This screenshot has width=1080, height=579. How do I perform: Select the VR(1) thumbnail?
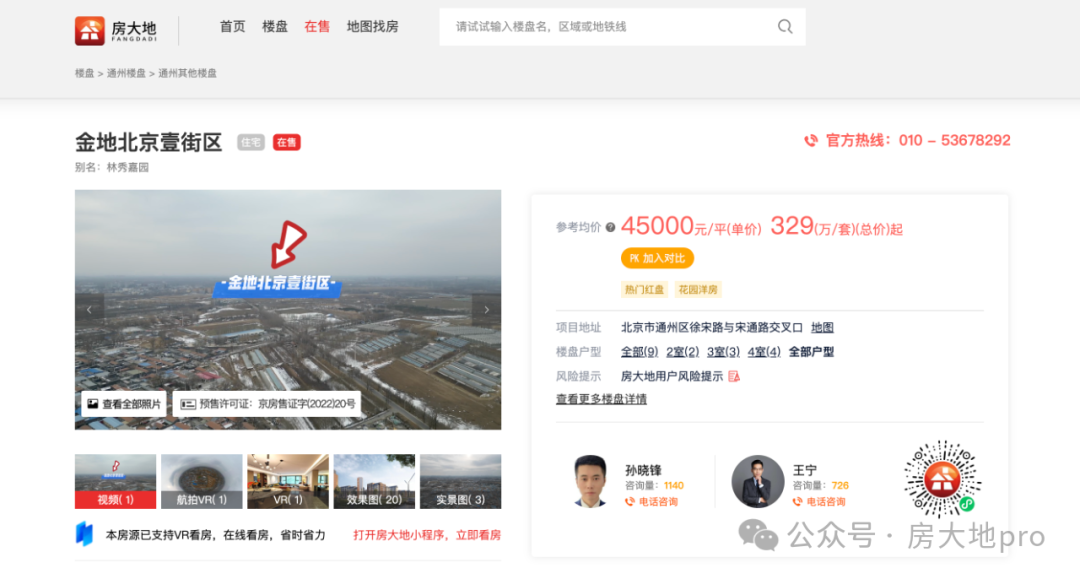(x=288, y=481)
